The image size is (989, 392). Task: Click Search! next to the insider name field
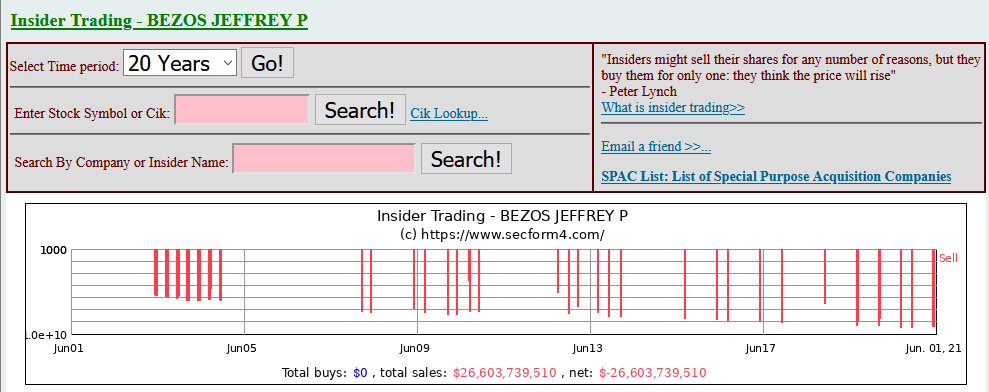coord(466,158)
